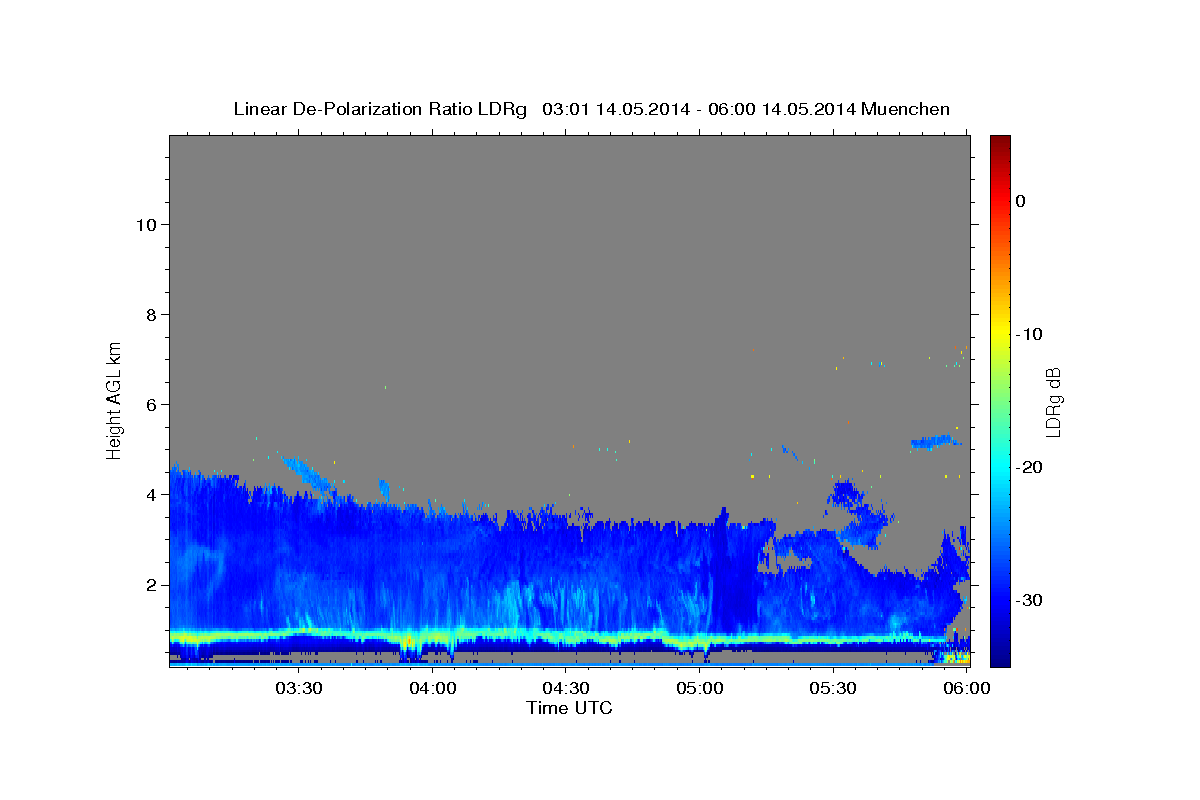Click the 06:00 time tick label
The width and height of the screenshot is (1200, 800).
pyautogui.click(x=967, y=689)
